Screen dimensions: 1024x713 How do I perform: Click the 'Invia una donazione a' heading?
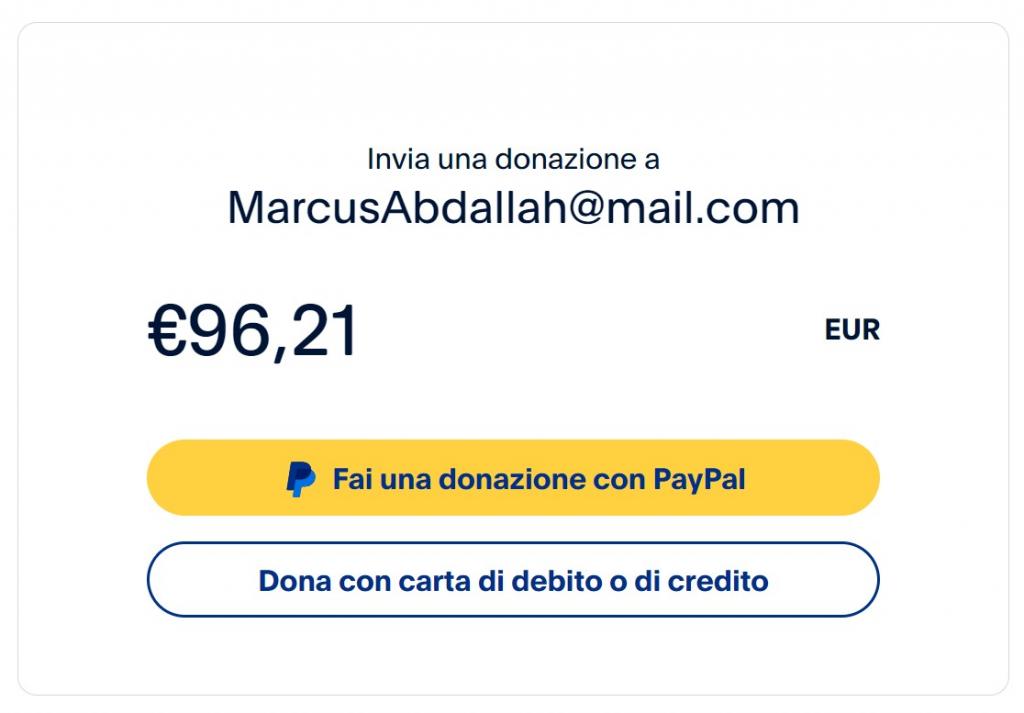coord(513,159)
